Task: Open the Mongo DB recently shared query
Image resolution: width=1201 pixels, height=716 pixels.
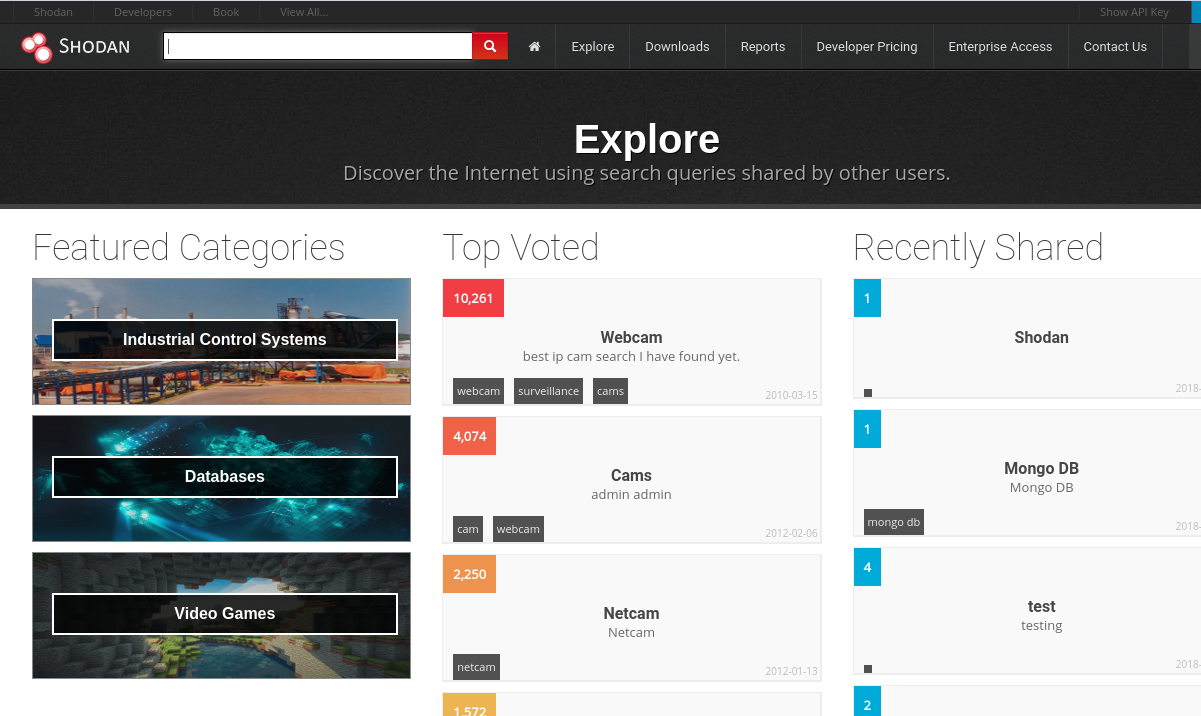Action: (1041, 469)
